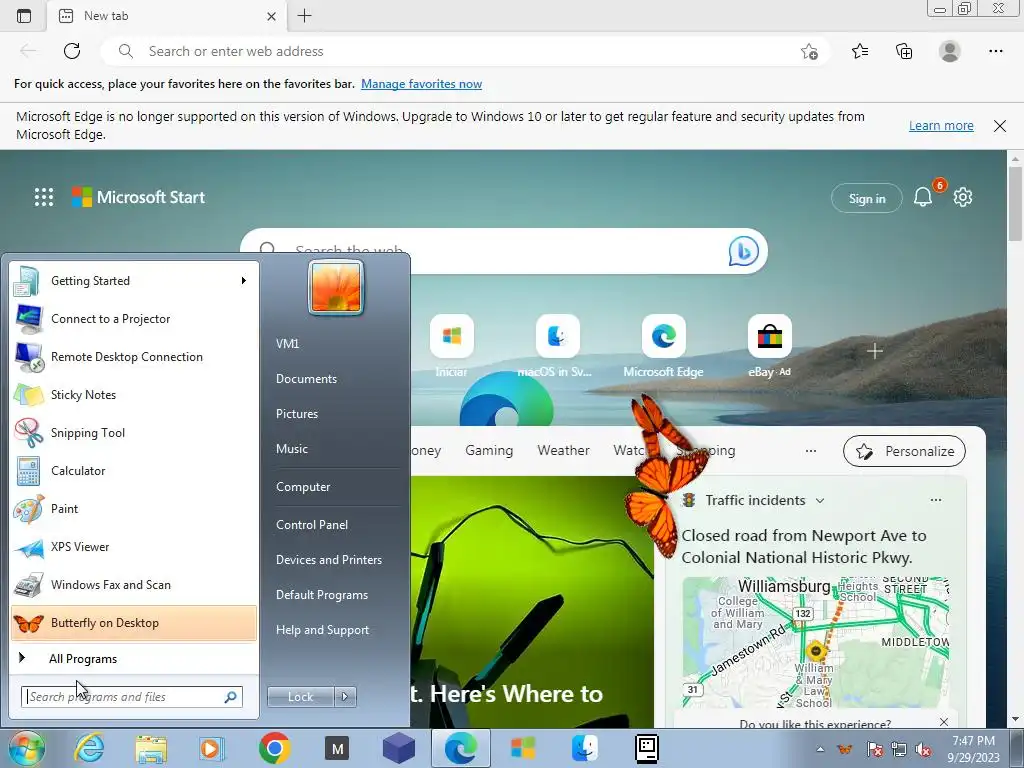Open the M app on taskbar
Image resolution: width=1024 pixels, height=768 pixels.
point(337,748)
